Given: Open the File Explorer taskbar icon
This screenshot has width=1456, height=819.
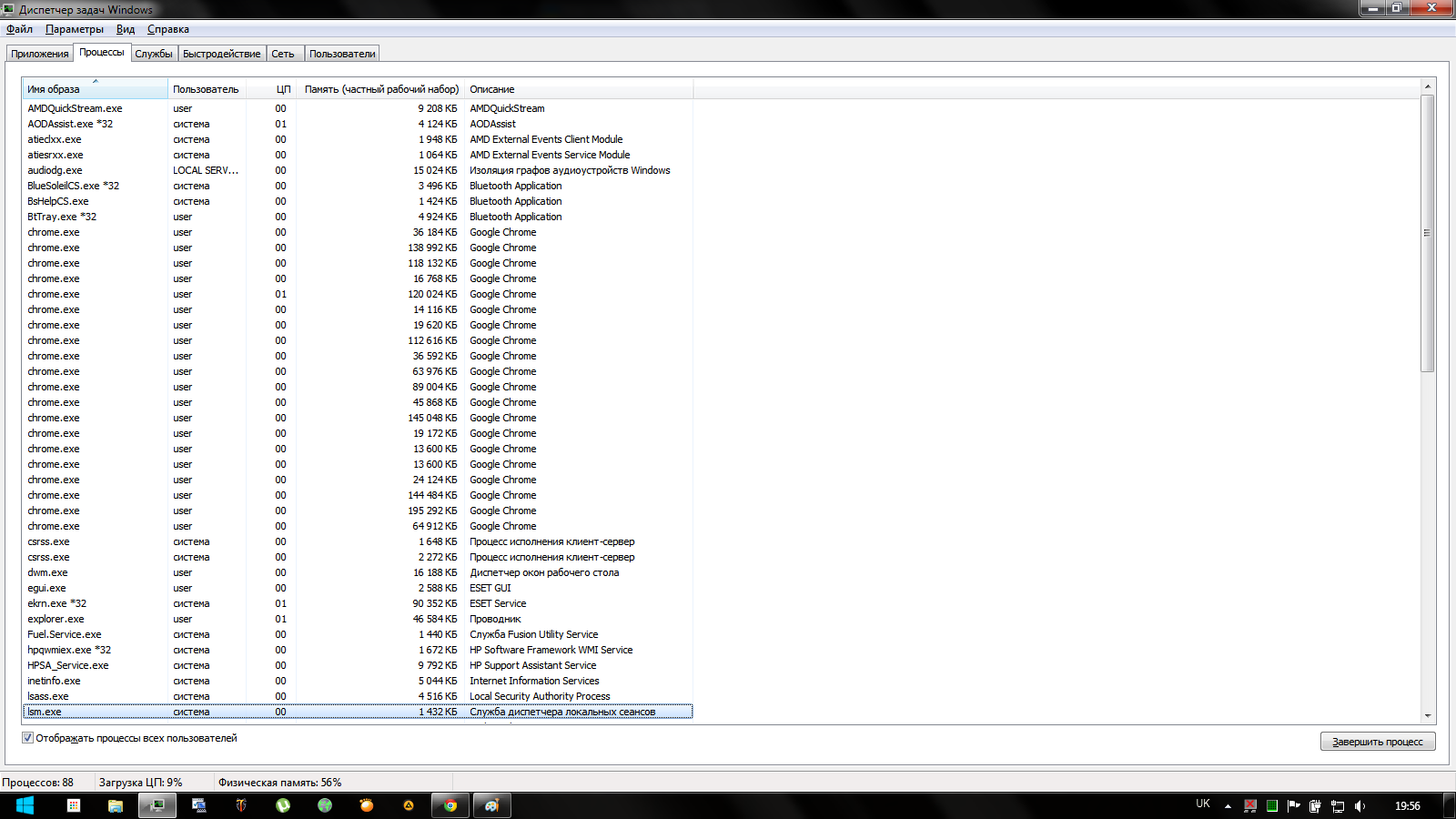Looking at the screenshot, I should [116, 805].
